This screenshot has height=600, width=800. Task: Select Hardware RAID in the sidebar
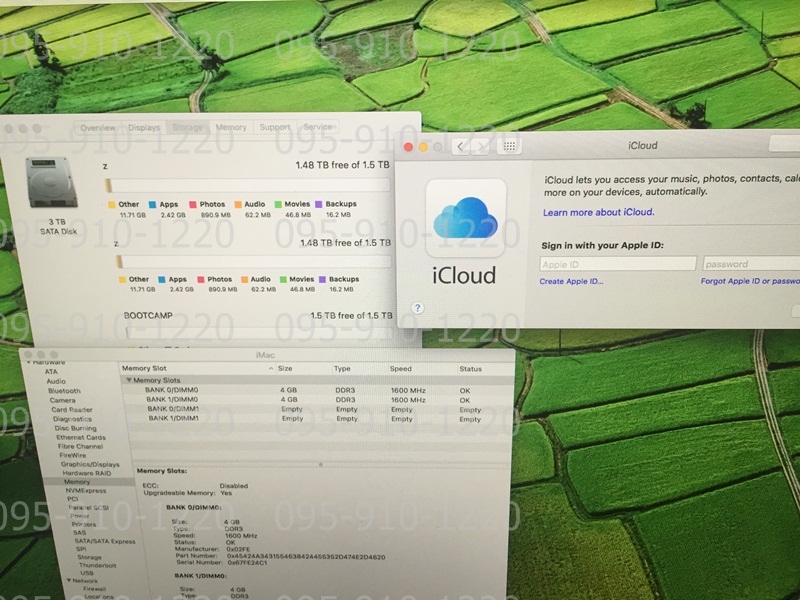(x=87, y=473)
